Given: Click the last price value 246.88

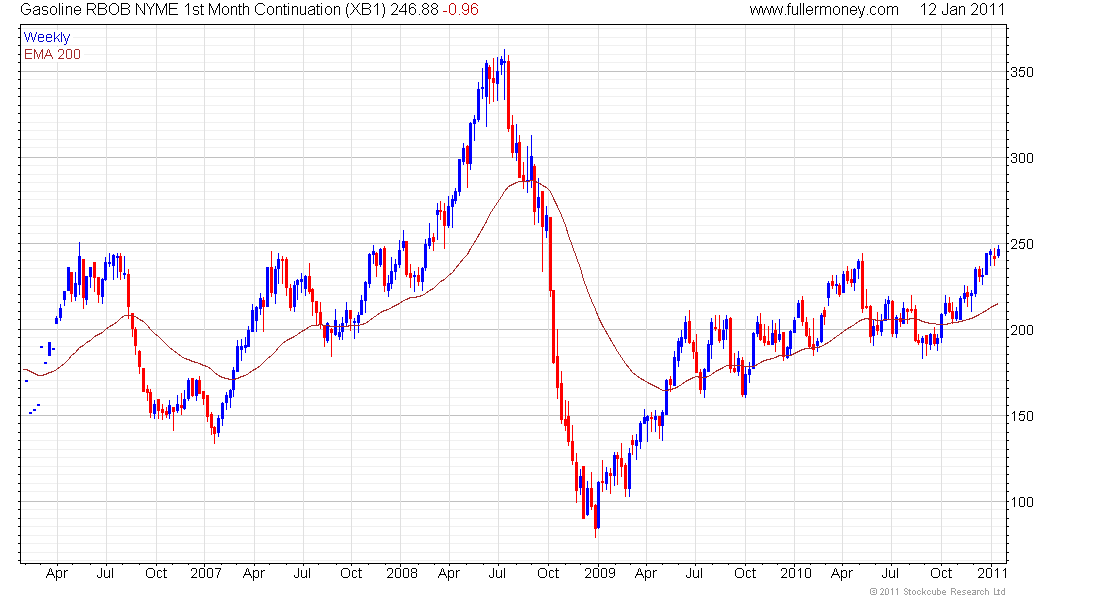Looking at the screenshot, I should [414, 10].
